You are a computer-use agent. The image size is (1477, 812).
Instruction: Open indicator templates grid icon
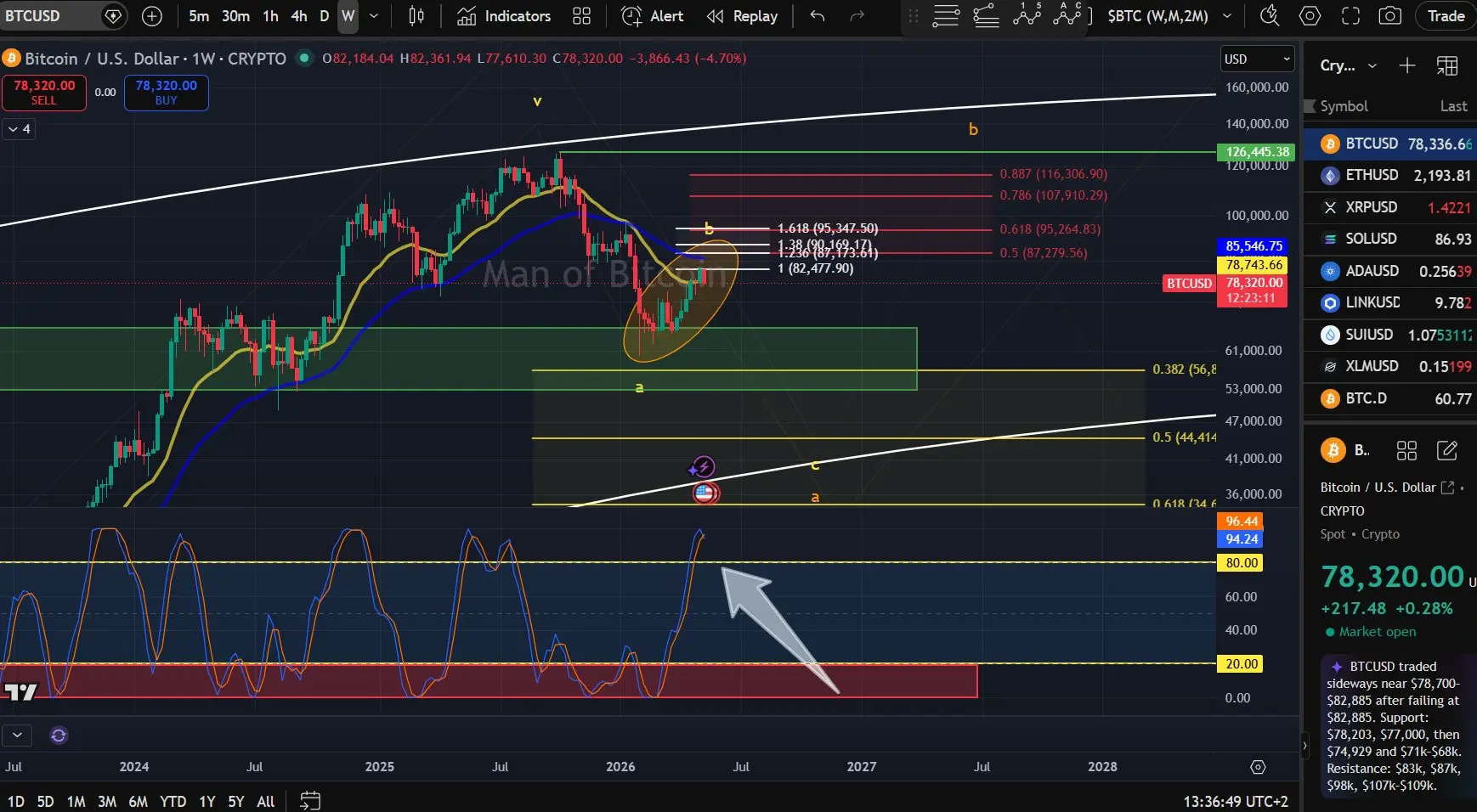coord(581,16)
